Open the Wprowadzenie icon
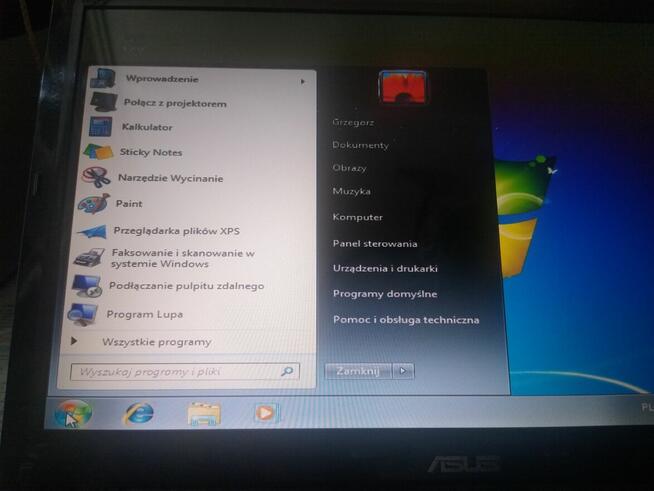 pos(103,78)
